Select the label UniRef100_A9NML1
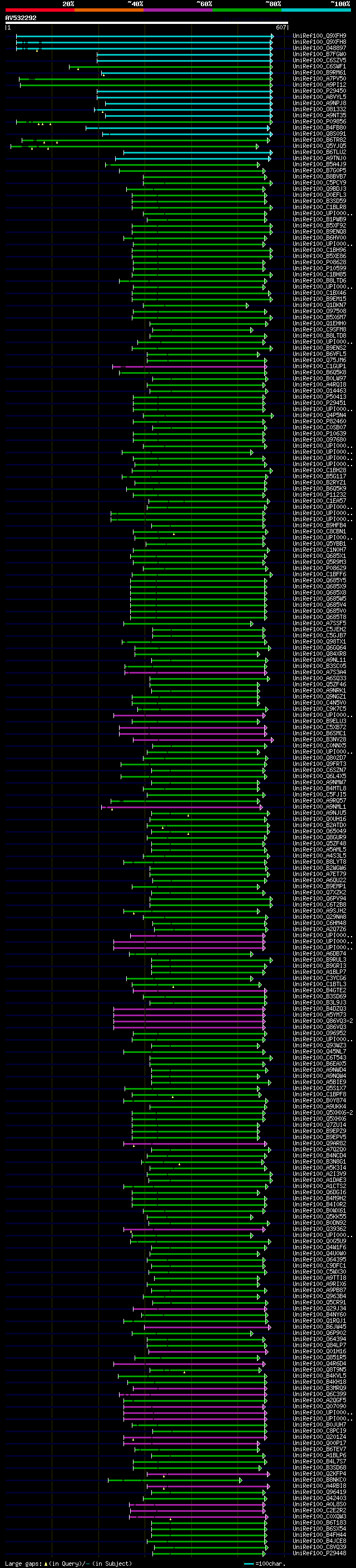This screenshot has width=356, height=1568. (x=319, y=807)
